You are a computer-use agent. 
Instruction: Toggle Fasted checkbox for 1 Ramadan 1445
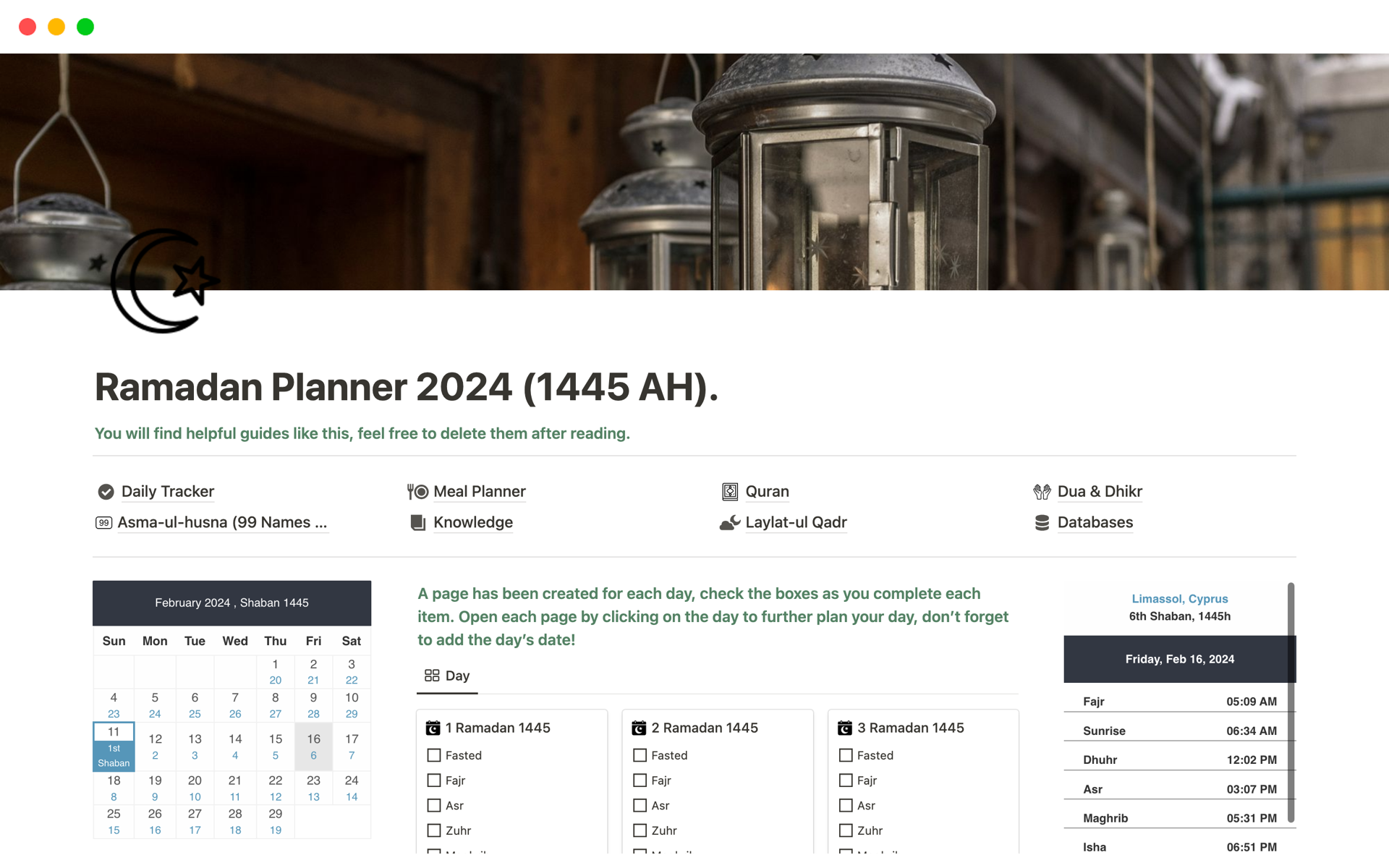pos(433,755)
